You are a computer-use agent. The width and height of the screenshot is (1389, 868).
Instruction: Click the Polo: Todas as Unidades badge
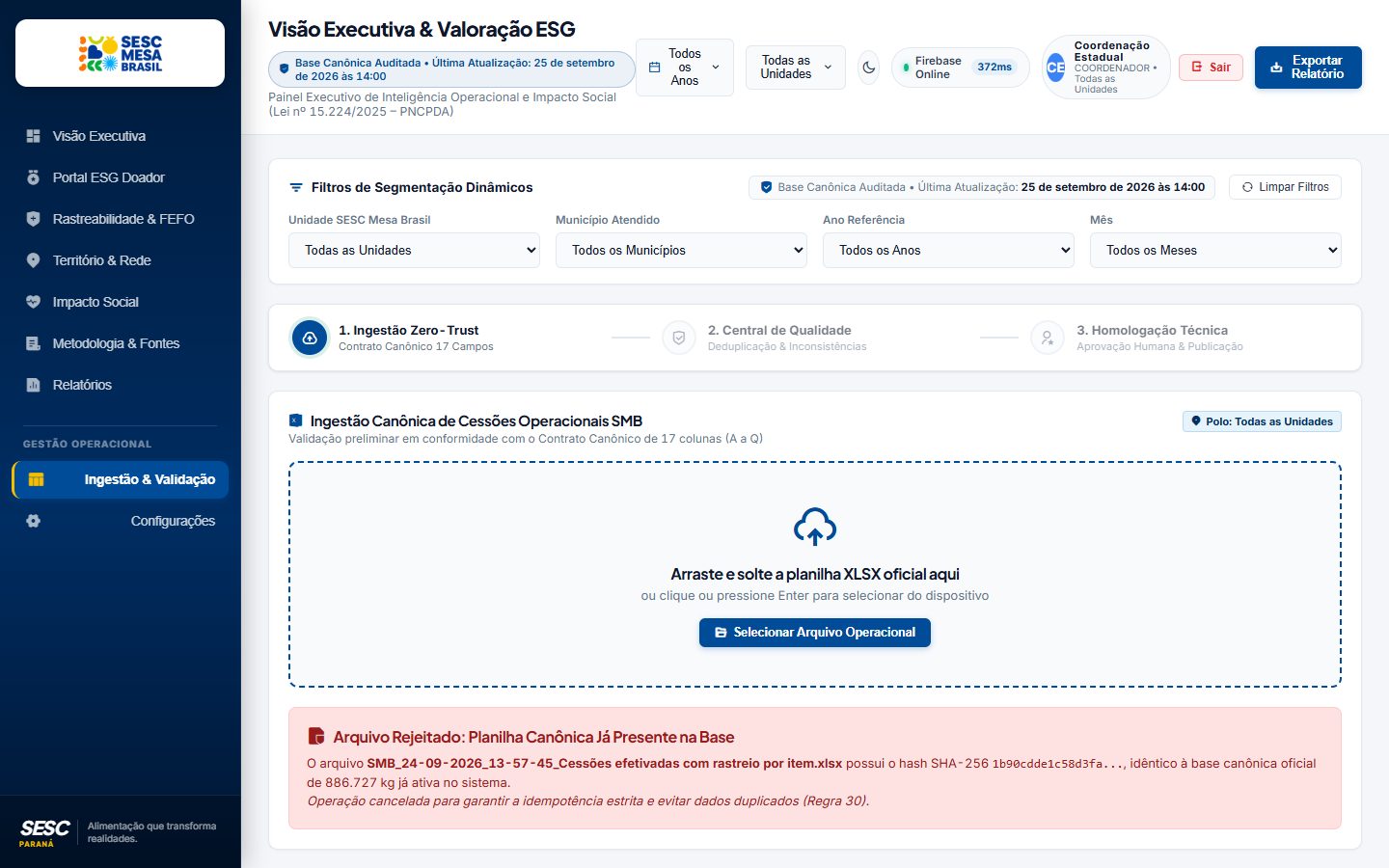(1262, 421)
